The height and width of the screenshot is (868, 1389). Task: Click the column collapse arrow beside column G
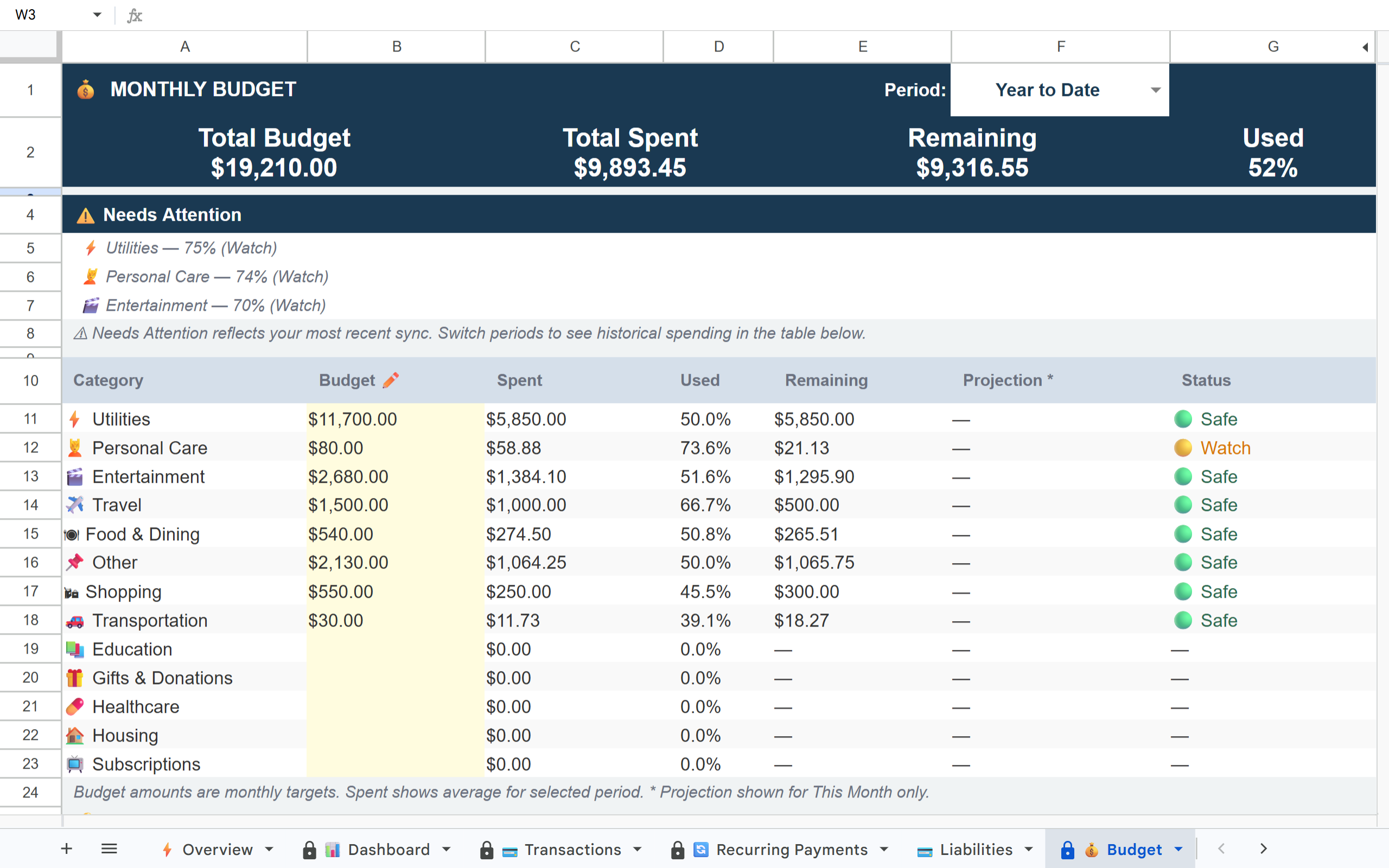click(1366, 47)
